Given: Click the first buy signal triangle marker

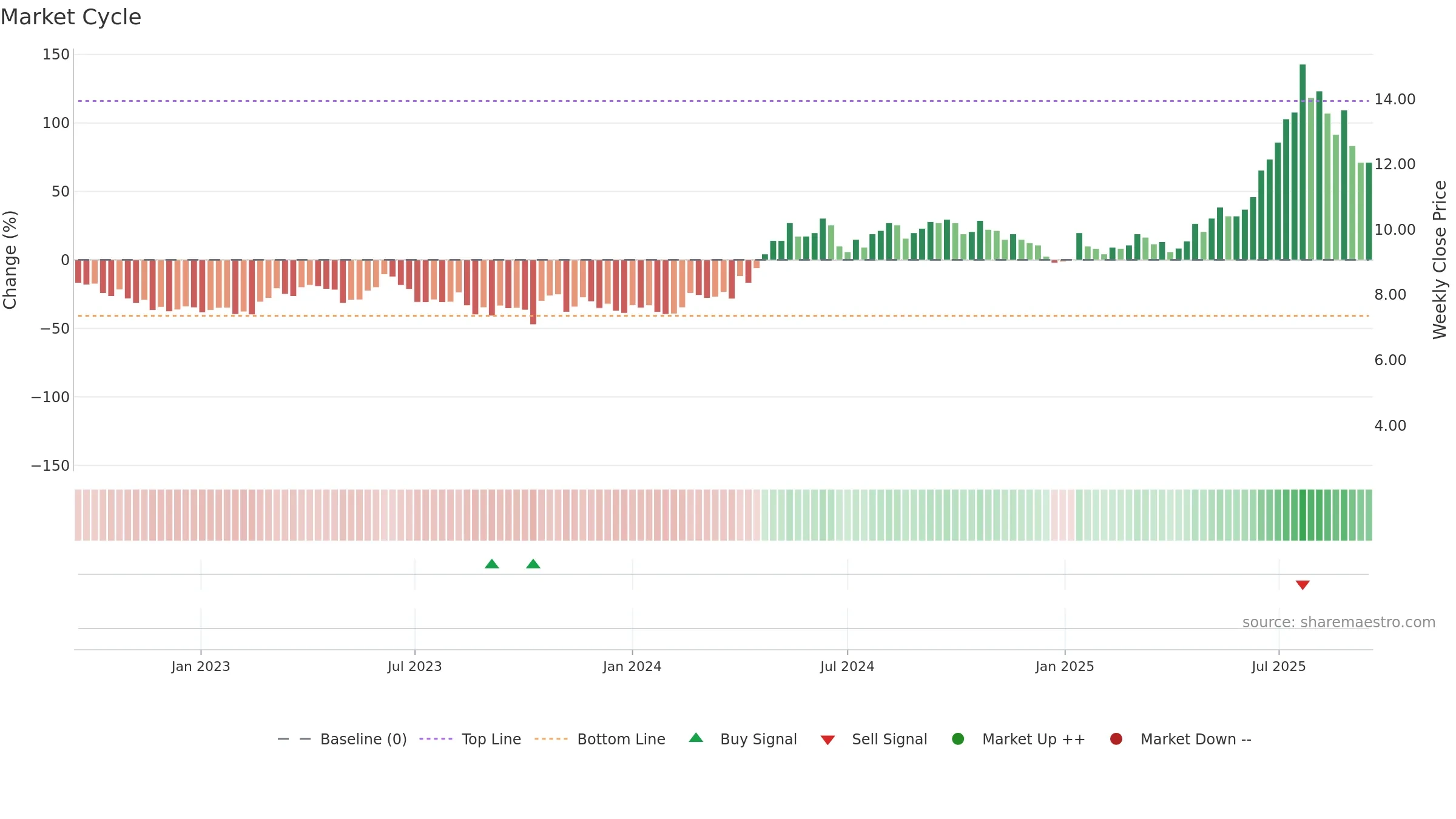Looking at the screenshot, I should point(492,564).
